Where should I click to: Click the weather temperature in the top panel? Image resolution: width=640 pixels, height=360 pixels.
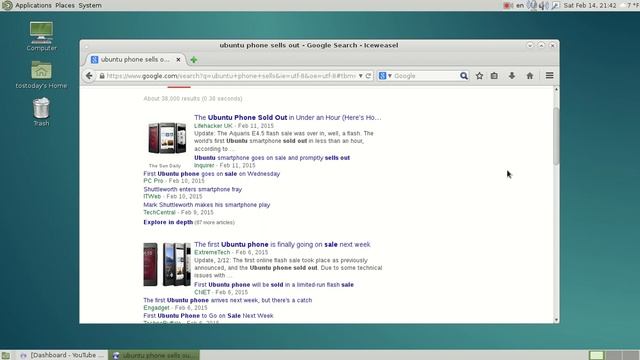(633, 5)
